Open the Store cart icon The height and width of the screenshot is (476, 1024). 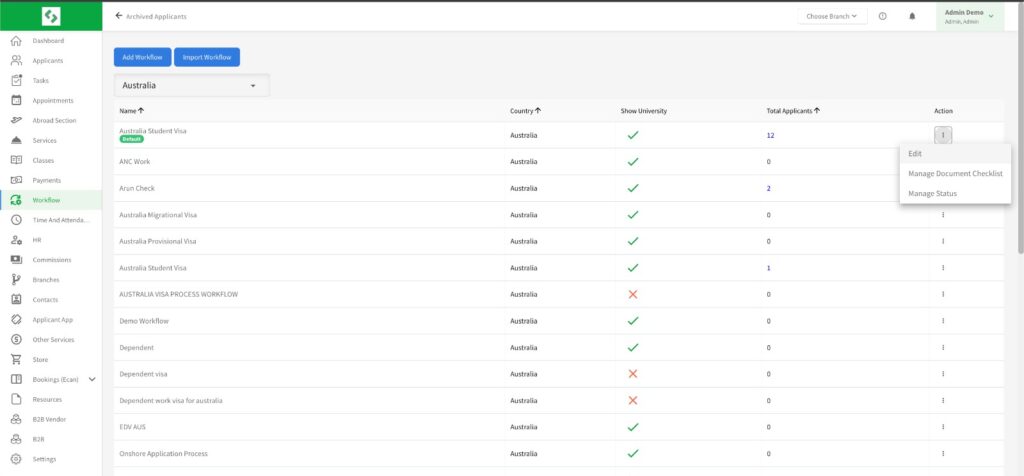pyautogui.click(x=16, y=359)
